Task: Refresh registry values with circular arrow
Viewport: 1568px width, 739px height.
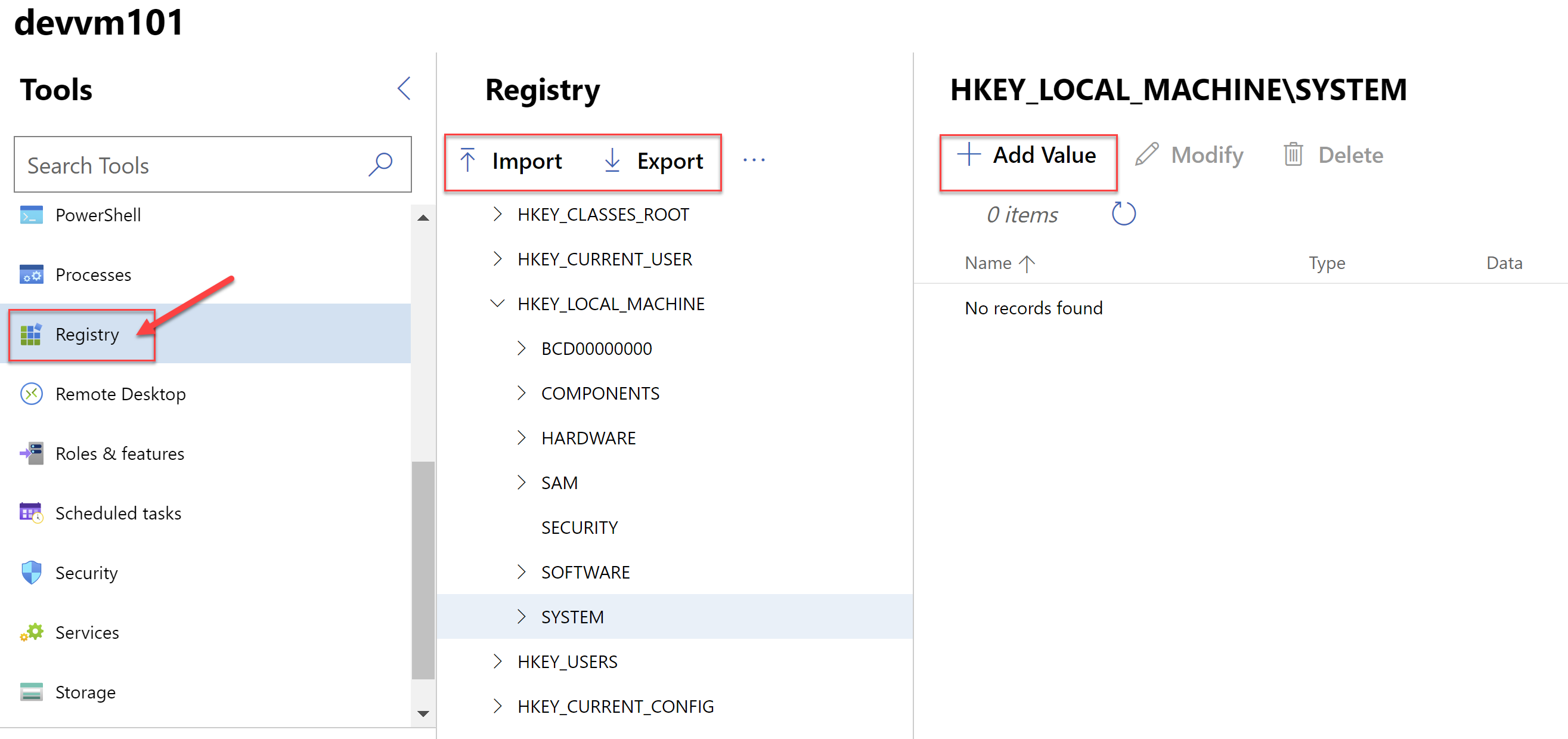Action: coord(1124,214)
